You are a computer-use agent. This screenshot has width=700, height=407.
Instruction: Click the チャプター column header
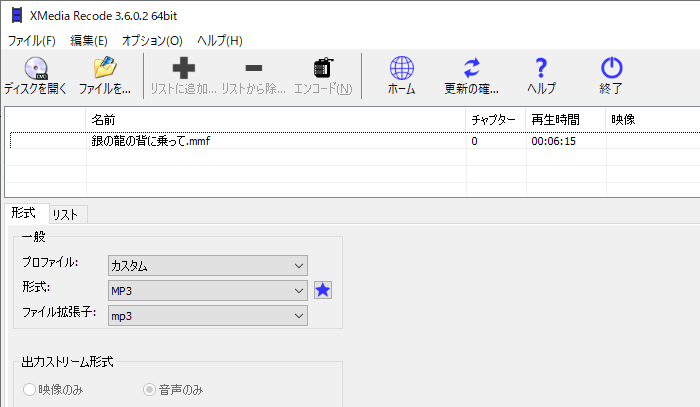pyautogui.click(x=496, y=120)
